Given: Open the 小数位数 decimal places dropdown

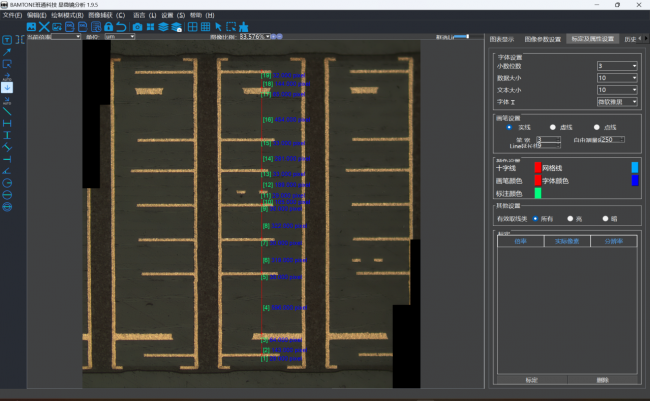Looking at the screenshot, I should pos(617,66).
